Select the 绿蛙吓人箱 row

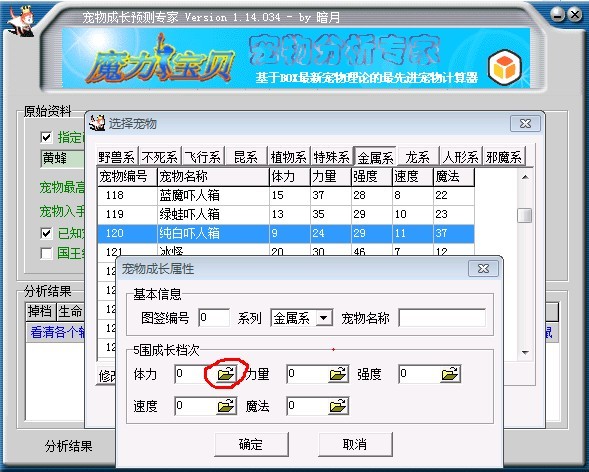point(285,214)
